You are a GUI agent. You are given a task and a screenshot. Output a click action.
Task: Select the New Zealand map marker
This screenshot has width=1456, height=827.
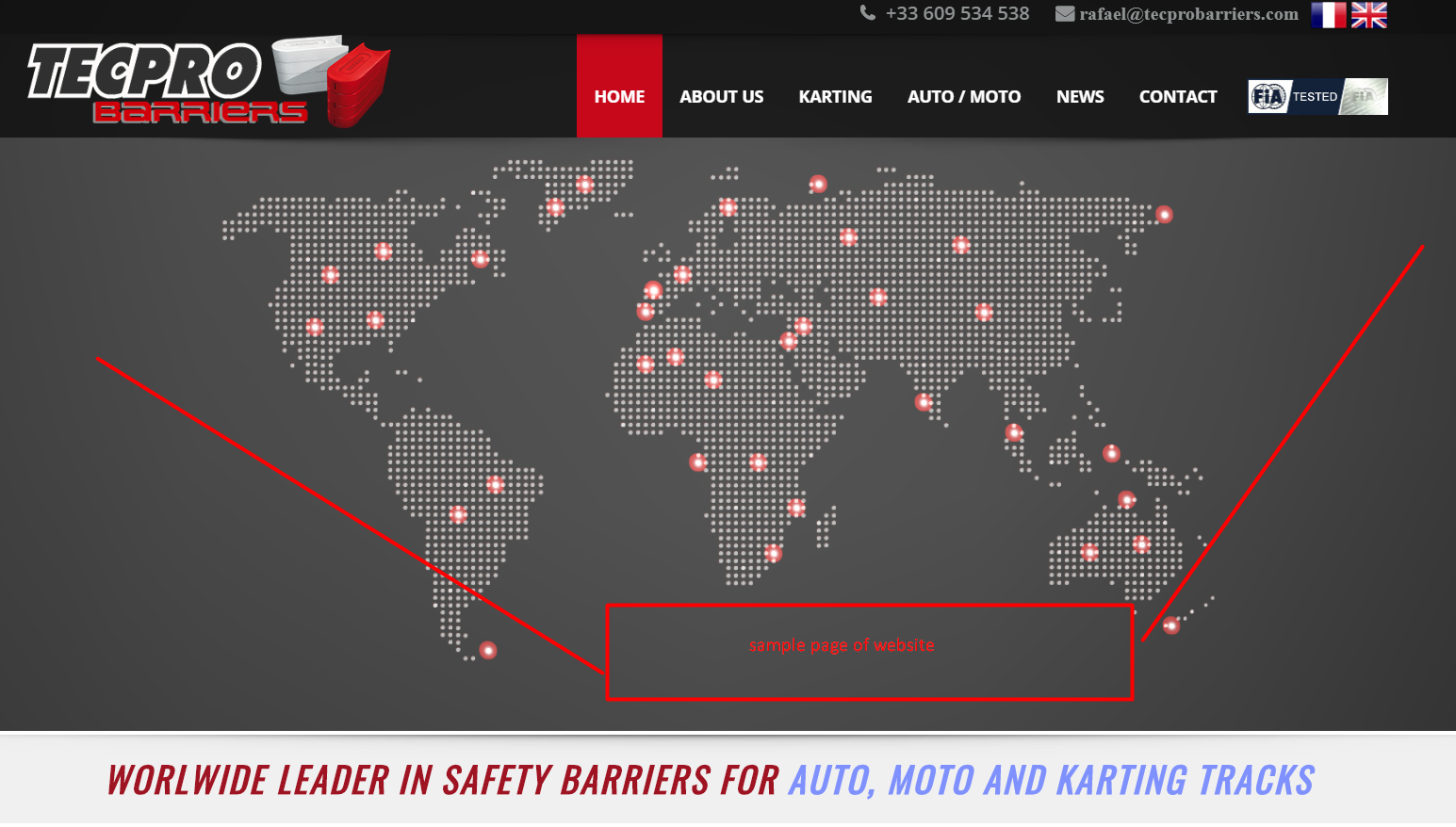(1171, 625)
